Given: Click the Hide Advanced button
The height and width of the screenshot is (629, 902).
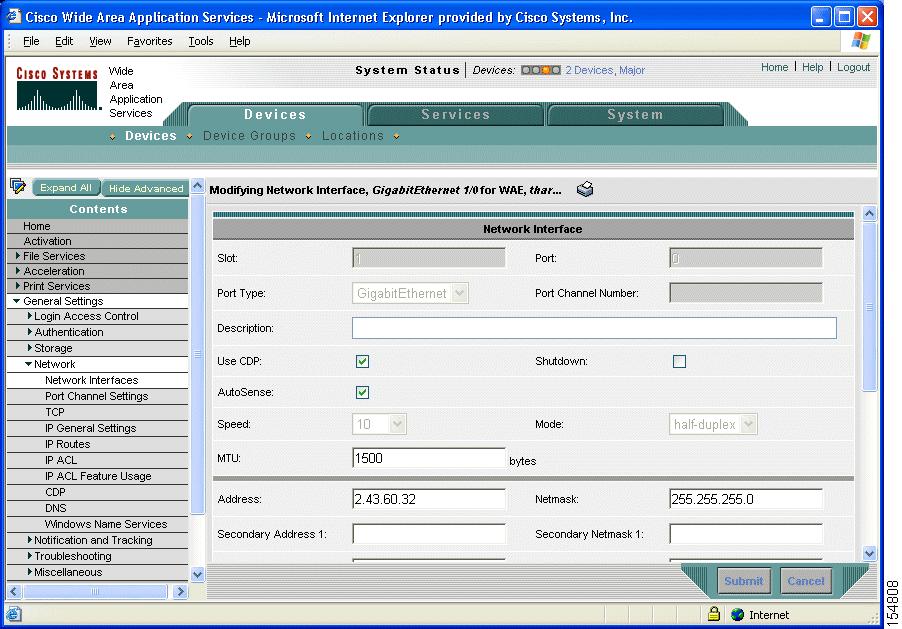Looking at the screenshot, I should pyautogui.click(x=146, y=188).
